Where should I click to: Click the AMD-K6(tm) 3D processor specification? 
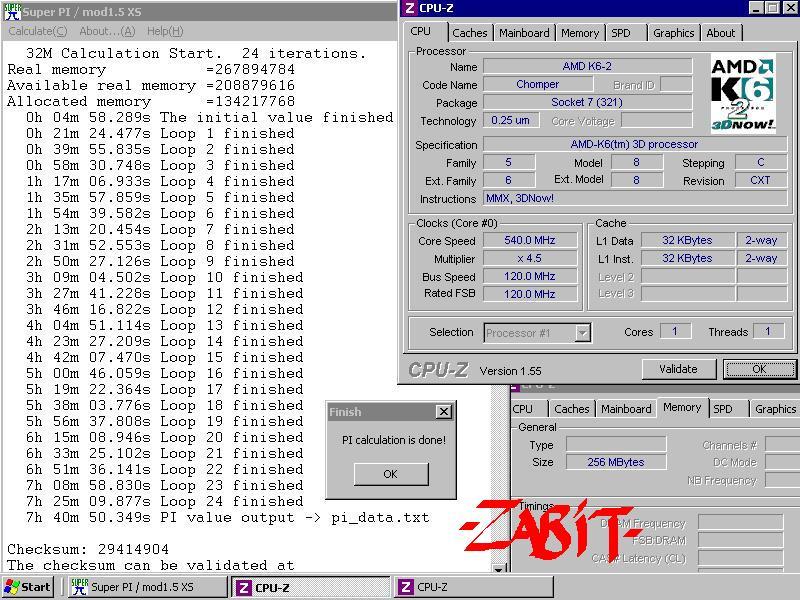tap(634, 144)
